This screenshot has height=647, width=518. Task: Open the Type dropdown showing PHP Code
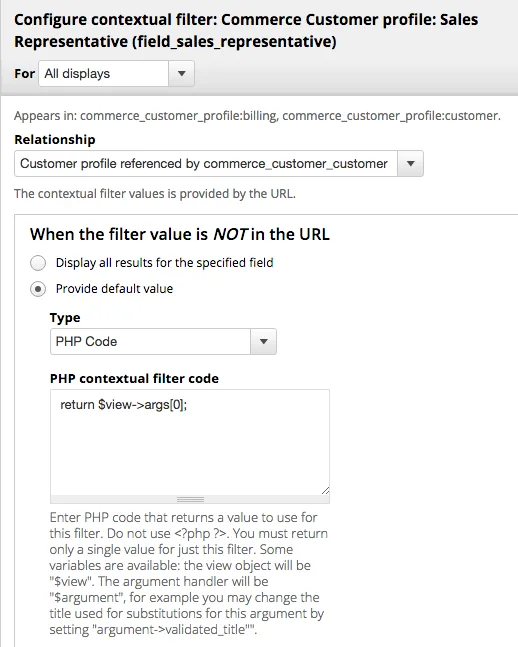point(163,341)
